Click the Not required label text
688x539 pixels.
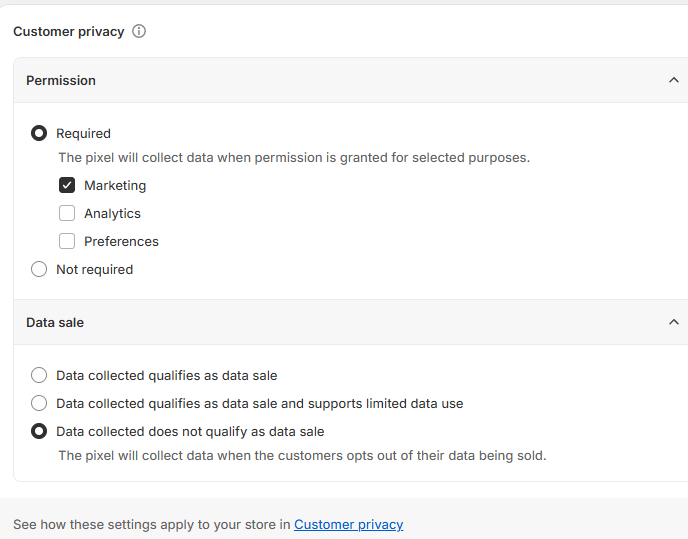[x=94, y=269]
